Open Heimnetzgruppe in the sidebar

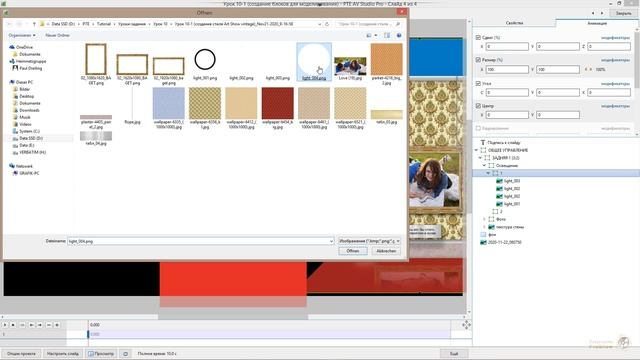pyautogui.click(x=28, y=61)
